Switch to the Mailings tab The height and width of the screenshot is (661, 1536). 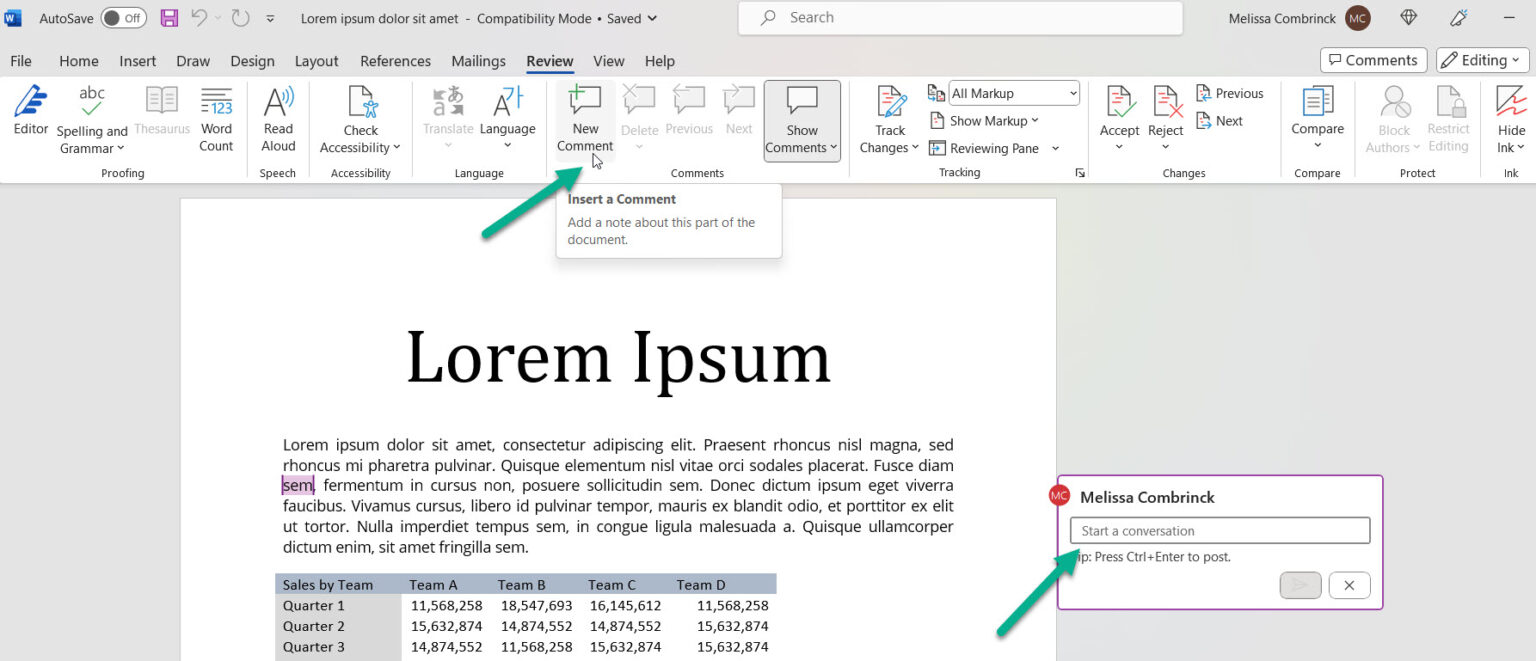[x=479, y=61]
